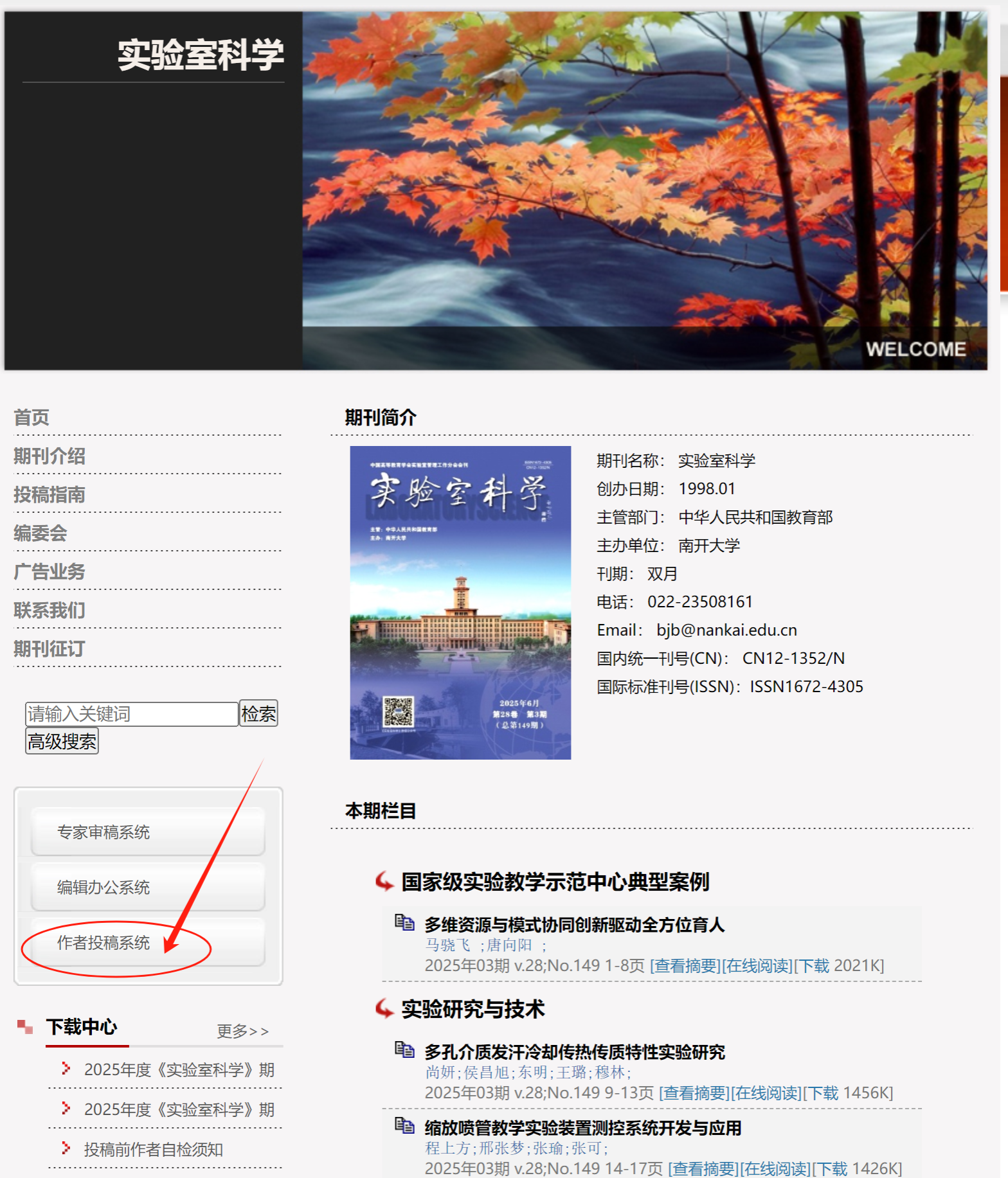The width and height of the screenshot is (1008, 1178).
Task: Click document icon beside 多孔介质发汗冷却传热传质特性实验研究
Action: pyautogui.click(x=404, y=1049)
